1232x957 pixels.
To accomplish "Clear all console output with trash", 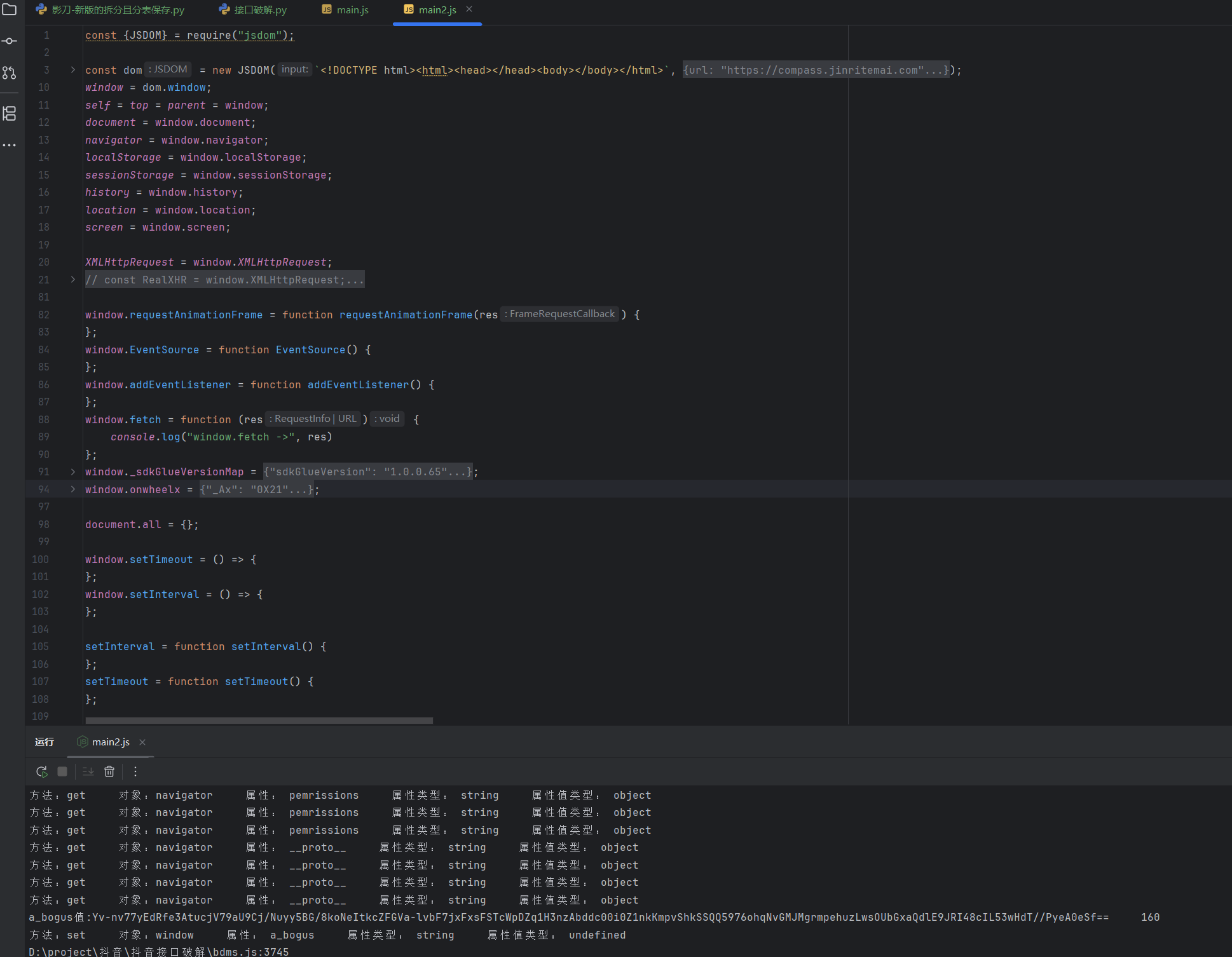I will coord(109,771).
